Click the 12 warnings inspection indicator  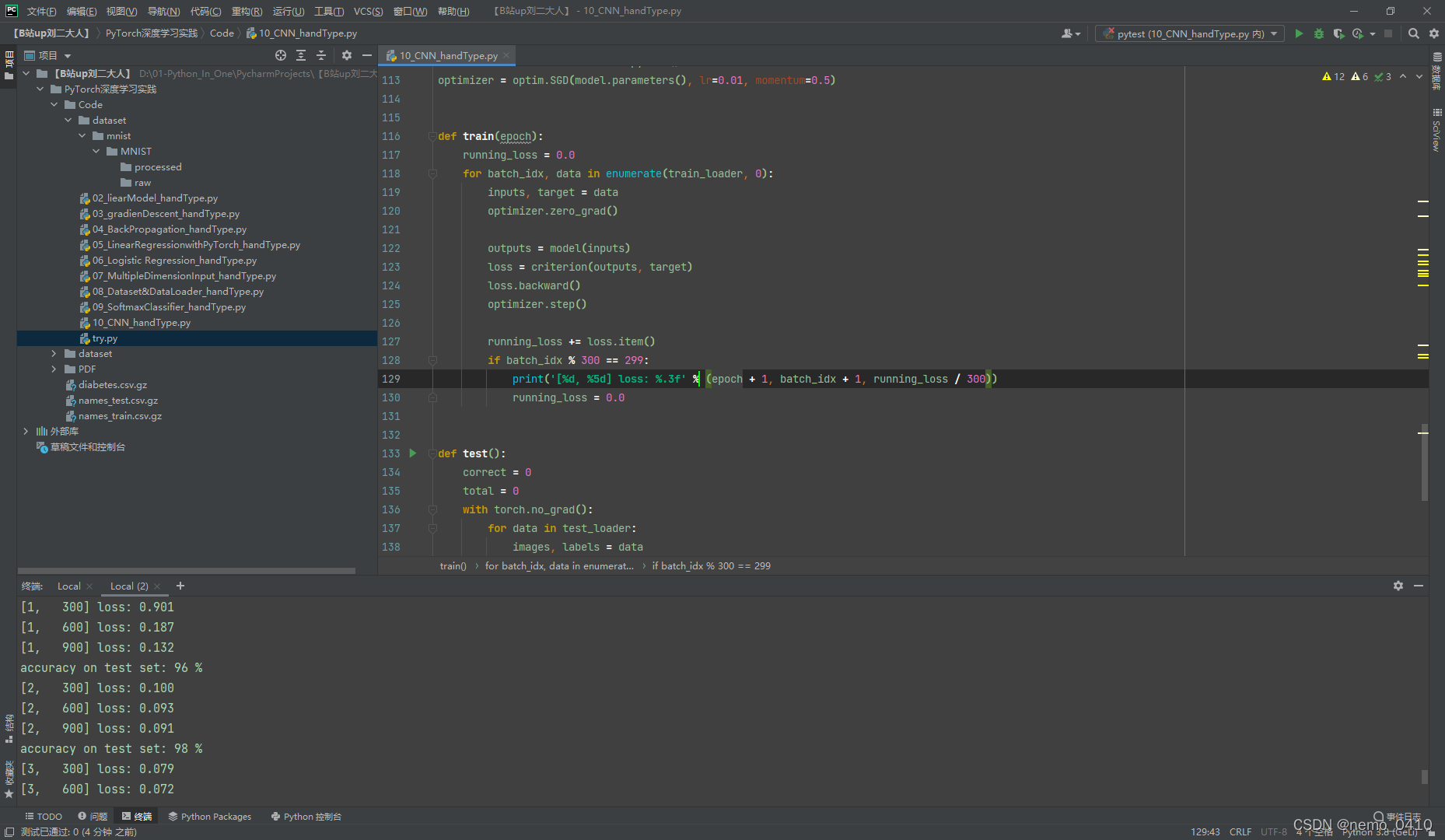point(1333,76)
